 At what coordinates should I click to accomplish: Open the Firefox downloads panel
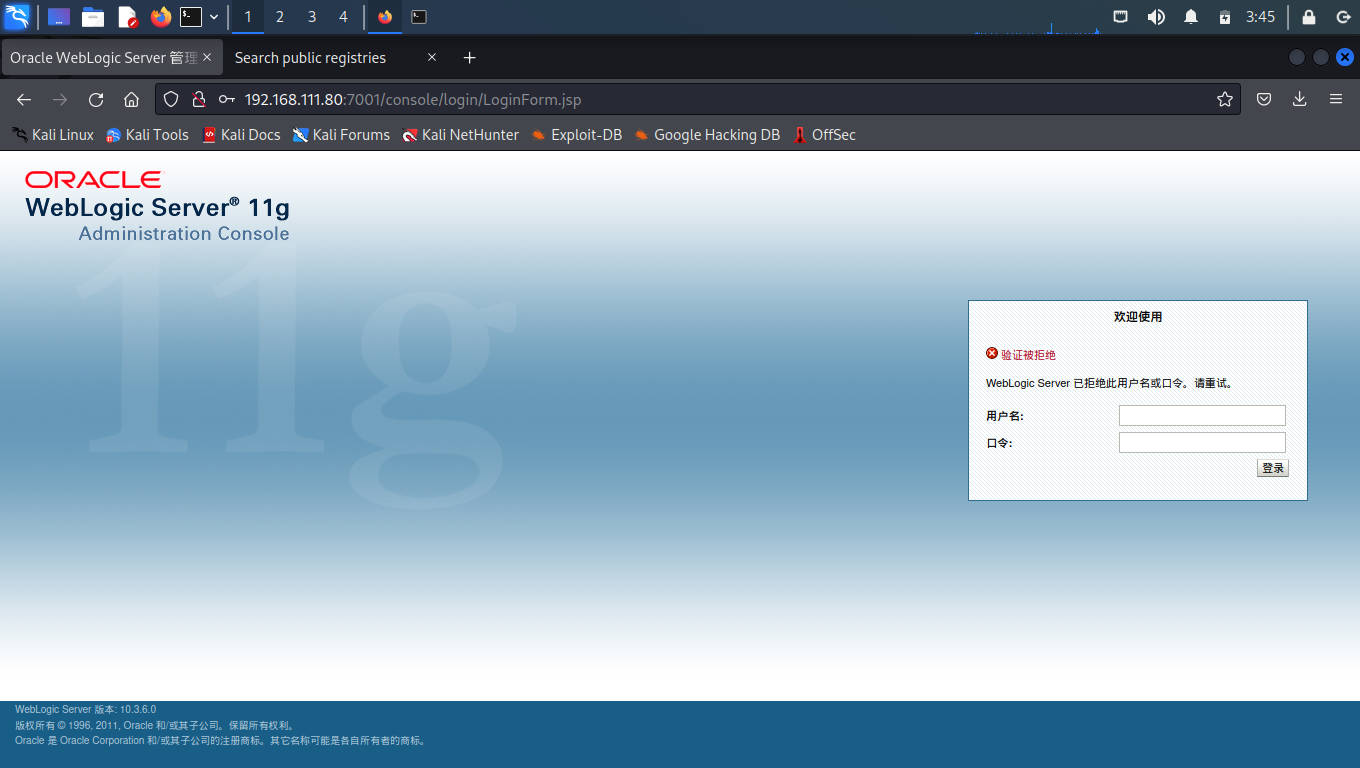pos(1300,99)
